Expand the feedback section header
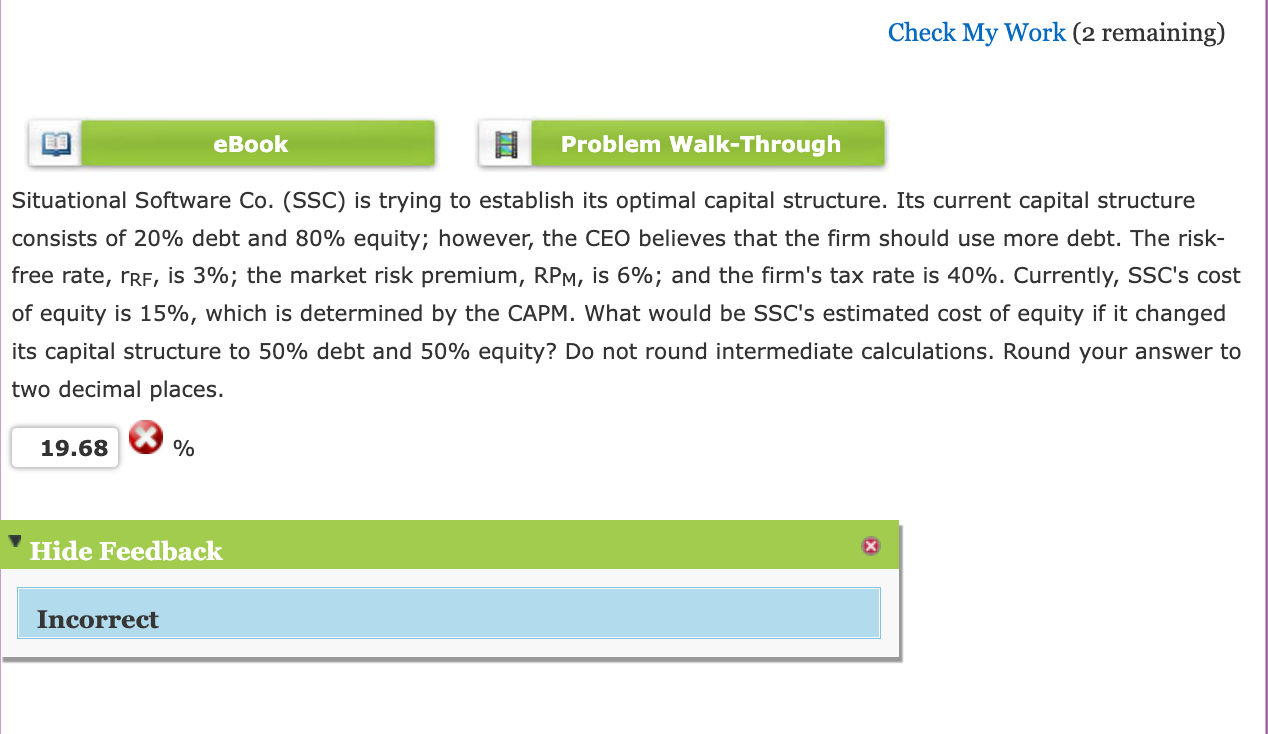Viewport: 1268px width, 734px height. click(124, 551)
